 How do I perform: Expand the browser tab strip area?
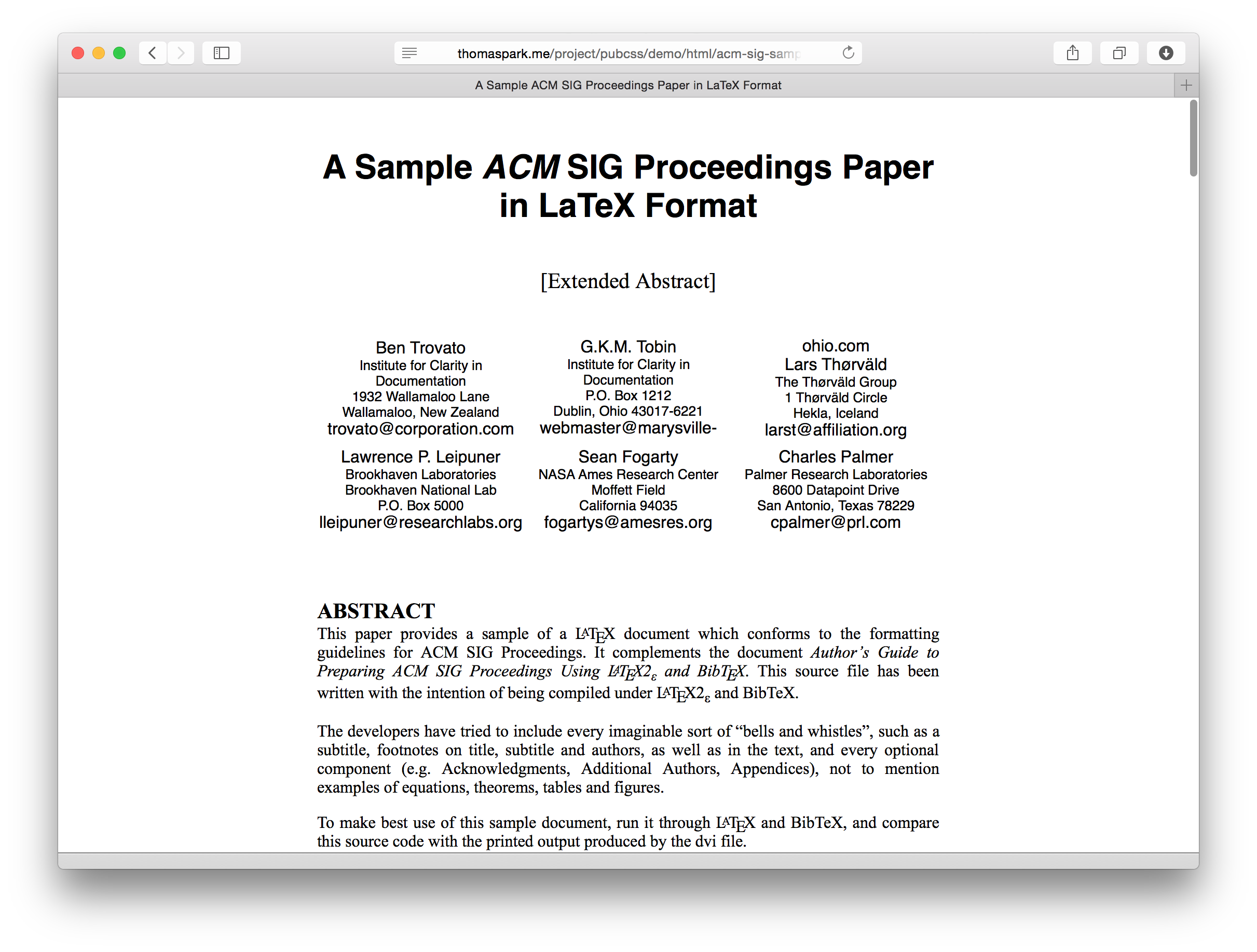(x=1185, y=85)
